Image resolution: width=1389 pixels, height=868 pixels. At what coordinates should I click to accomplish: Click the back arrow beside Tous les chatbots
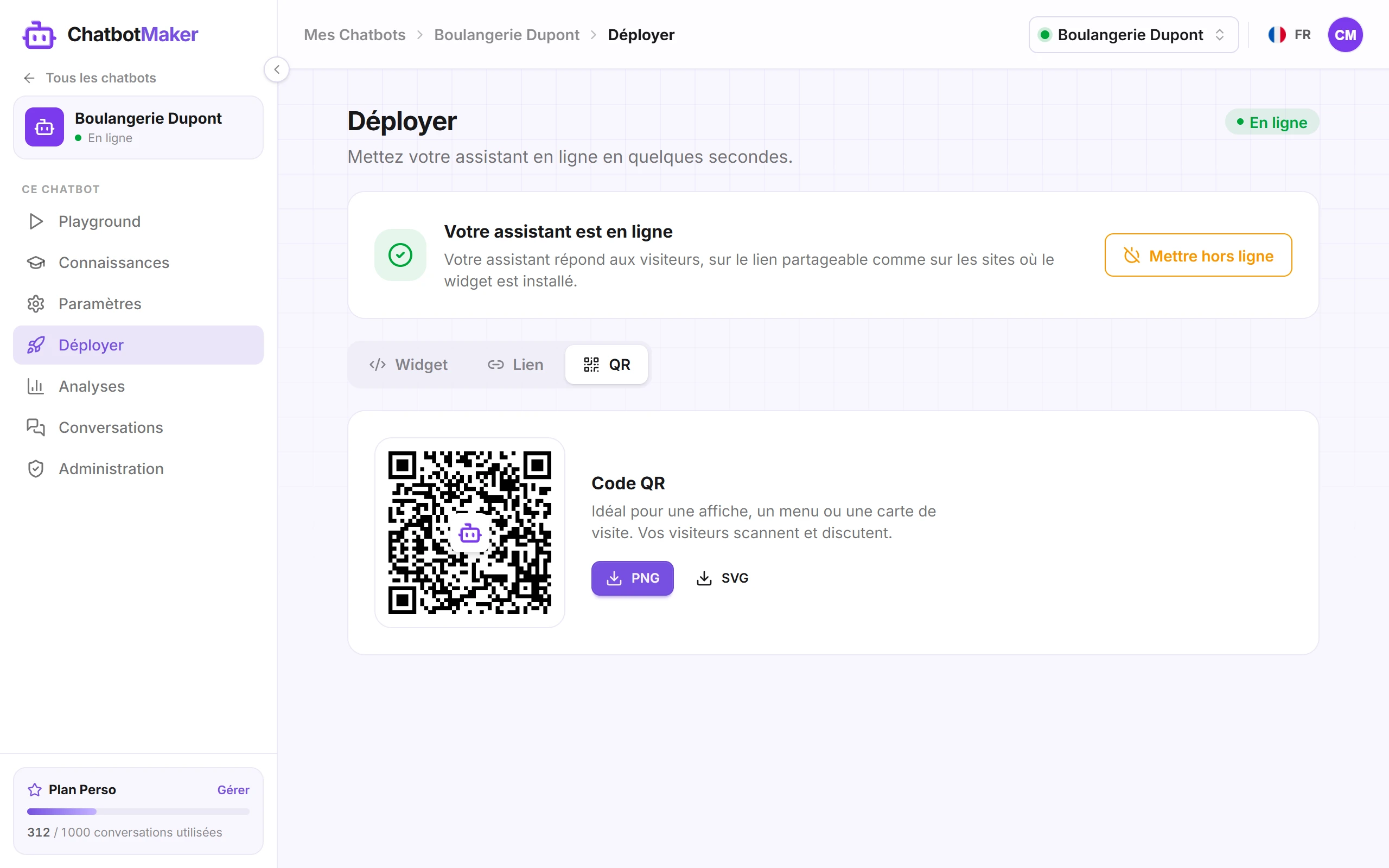coord(29,78)
